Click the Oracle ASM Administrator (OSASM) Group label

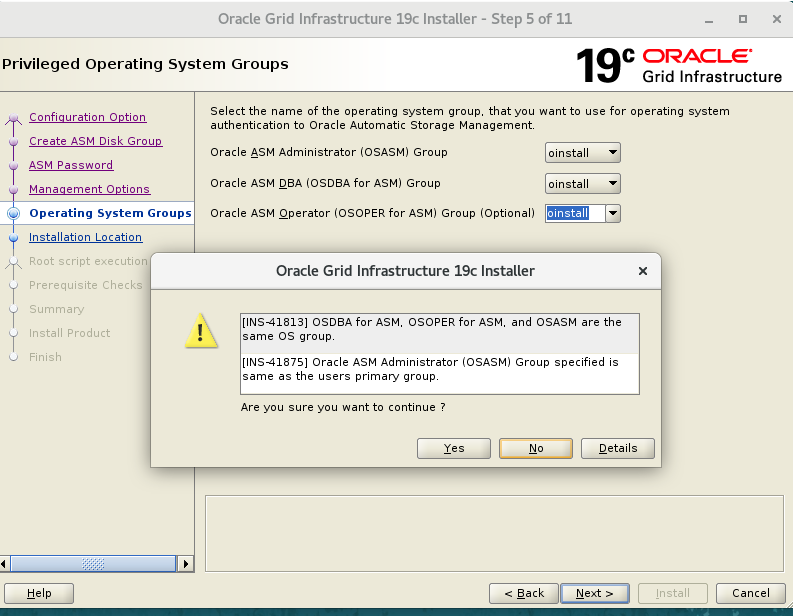pyautogui.click(x=329, y=152)
